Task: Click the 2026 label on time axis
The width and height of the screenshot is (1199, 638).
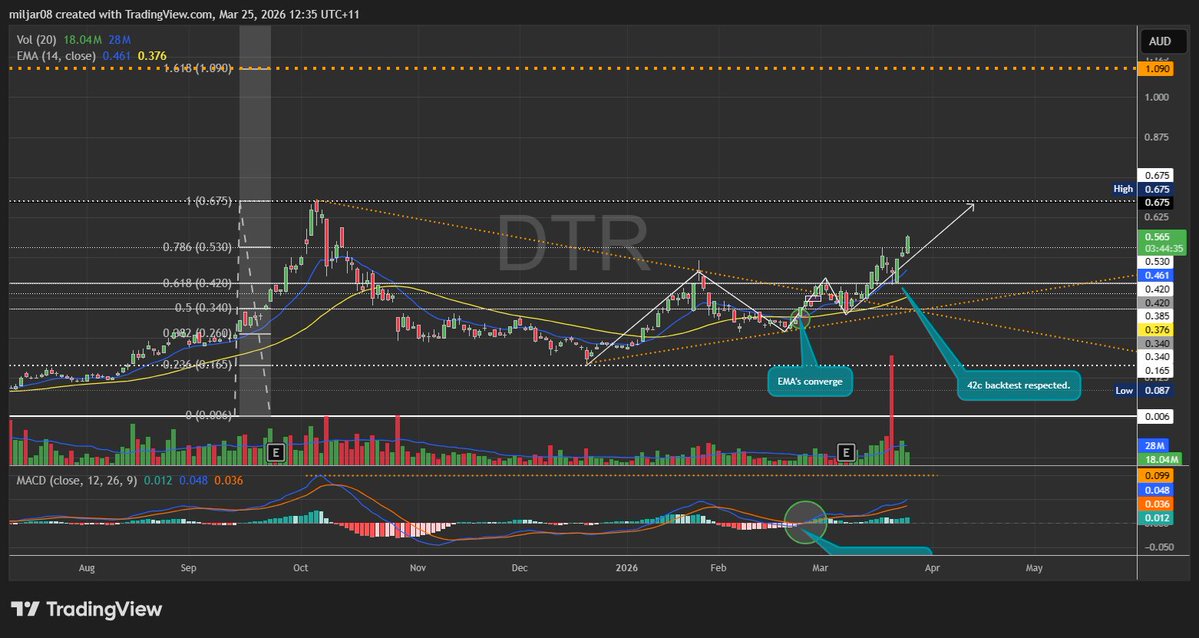Action: tap(626, 568)
